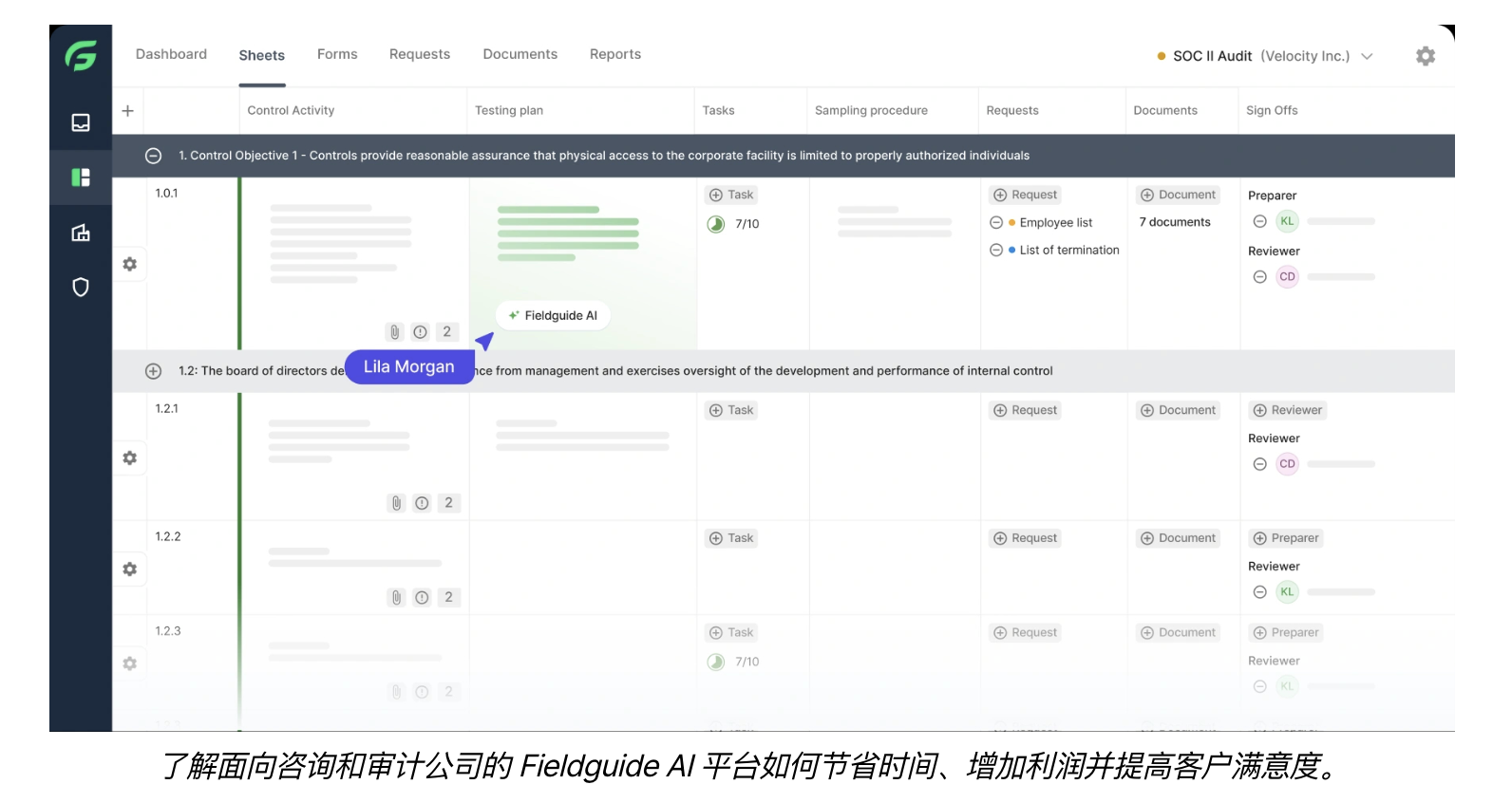
Task: Click attachment paperclip icon in row 1.2.1
Action: pos(396,503)
